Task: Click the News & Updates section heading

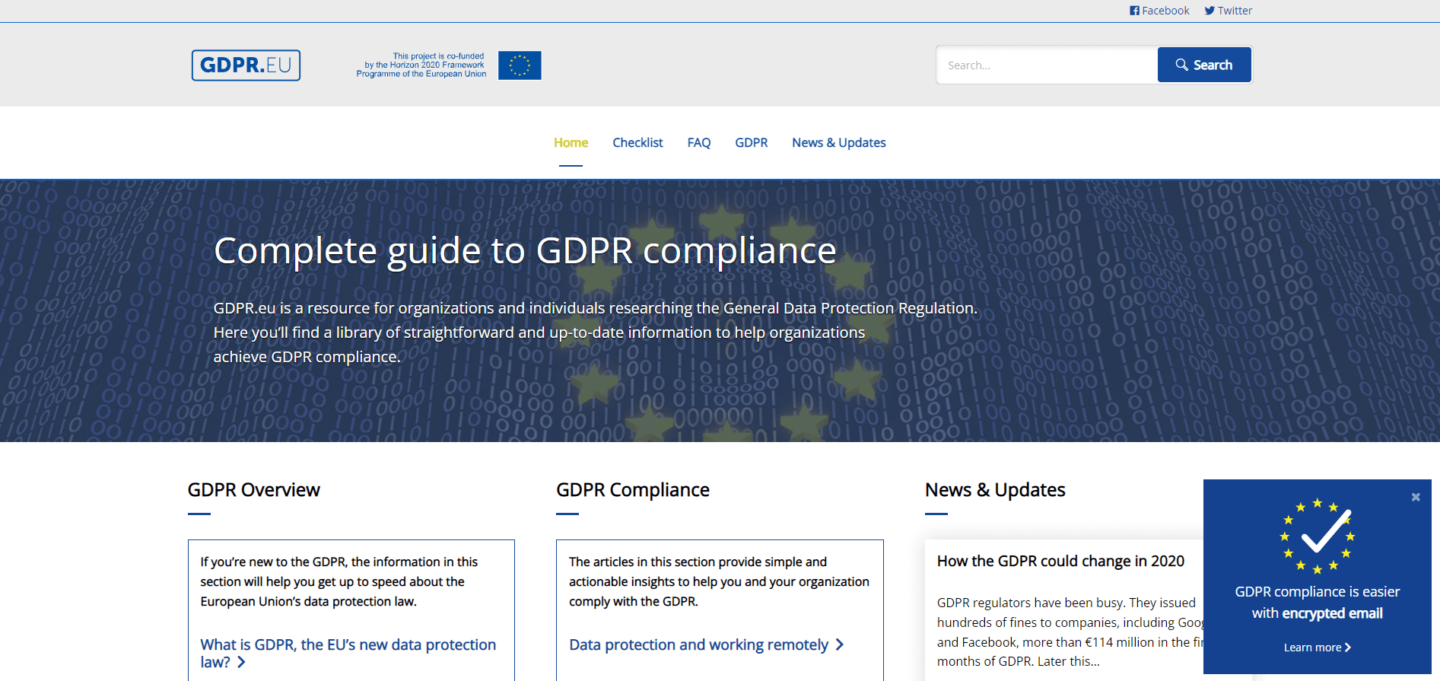Action: (x=995, y=490)
